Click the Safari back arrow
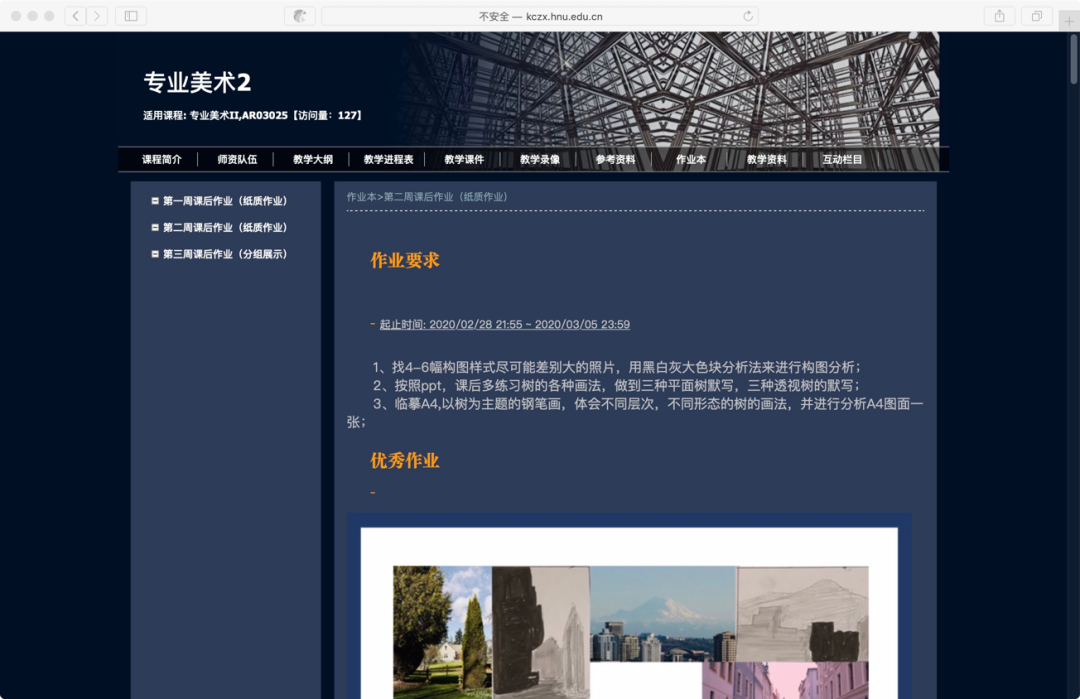1080x699 pixels. (76, 16)
